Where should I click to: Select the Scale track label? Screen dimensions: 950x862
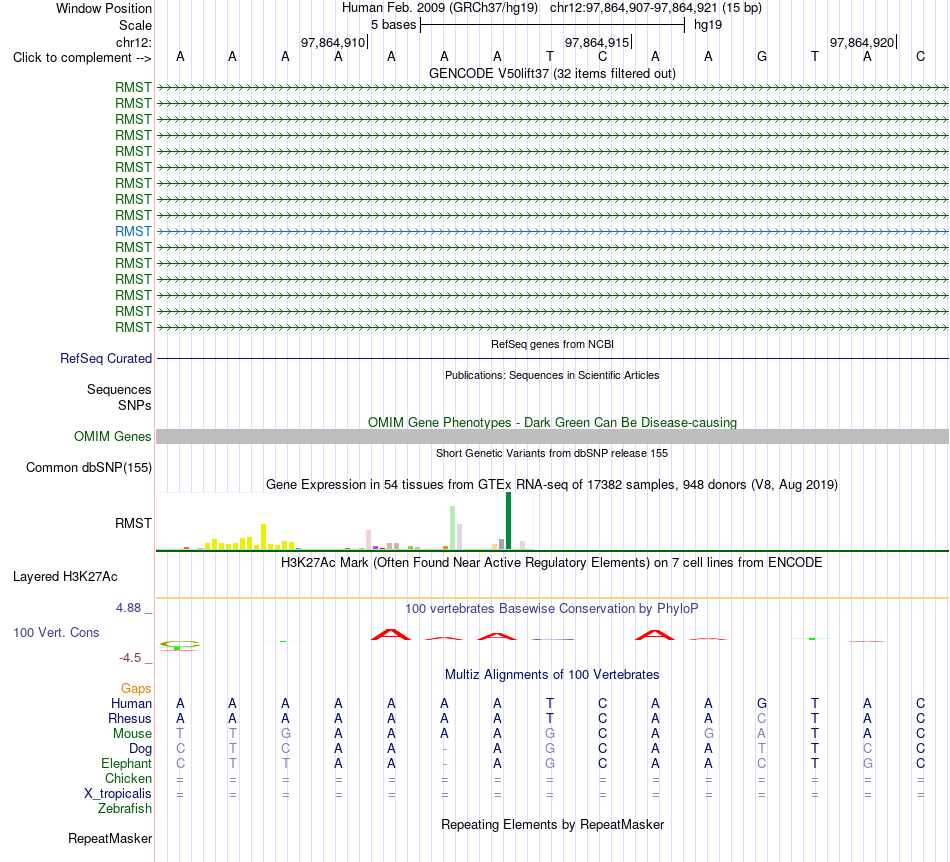(135, 25)
